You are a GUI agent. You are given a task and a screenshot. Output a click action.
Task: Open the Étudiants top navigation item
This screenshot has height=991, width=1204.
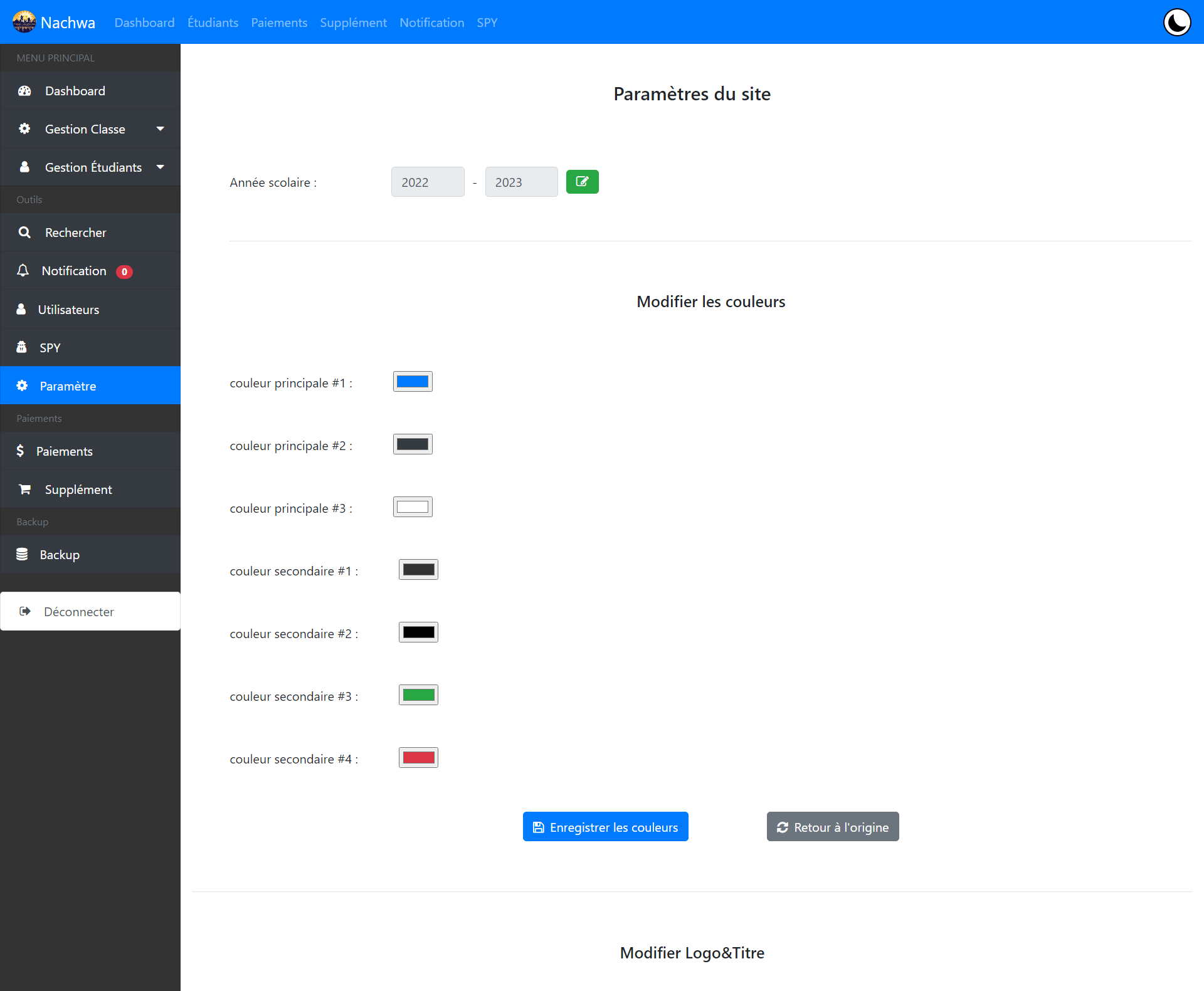coord(213,23)
